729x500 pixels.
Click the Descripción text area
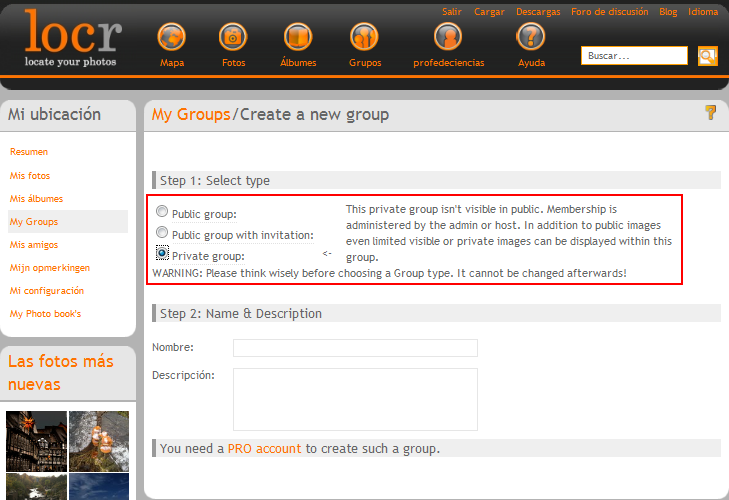tap(355, 400)
